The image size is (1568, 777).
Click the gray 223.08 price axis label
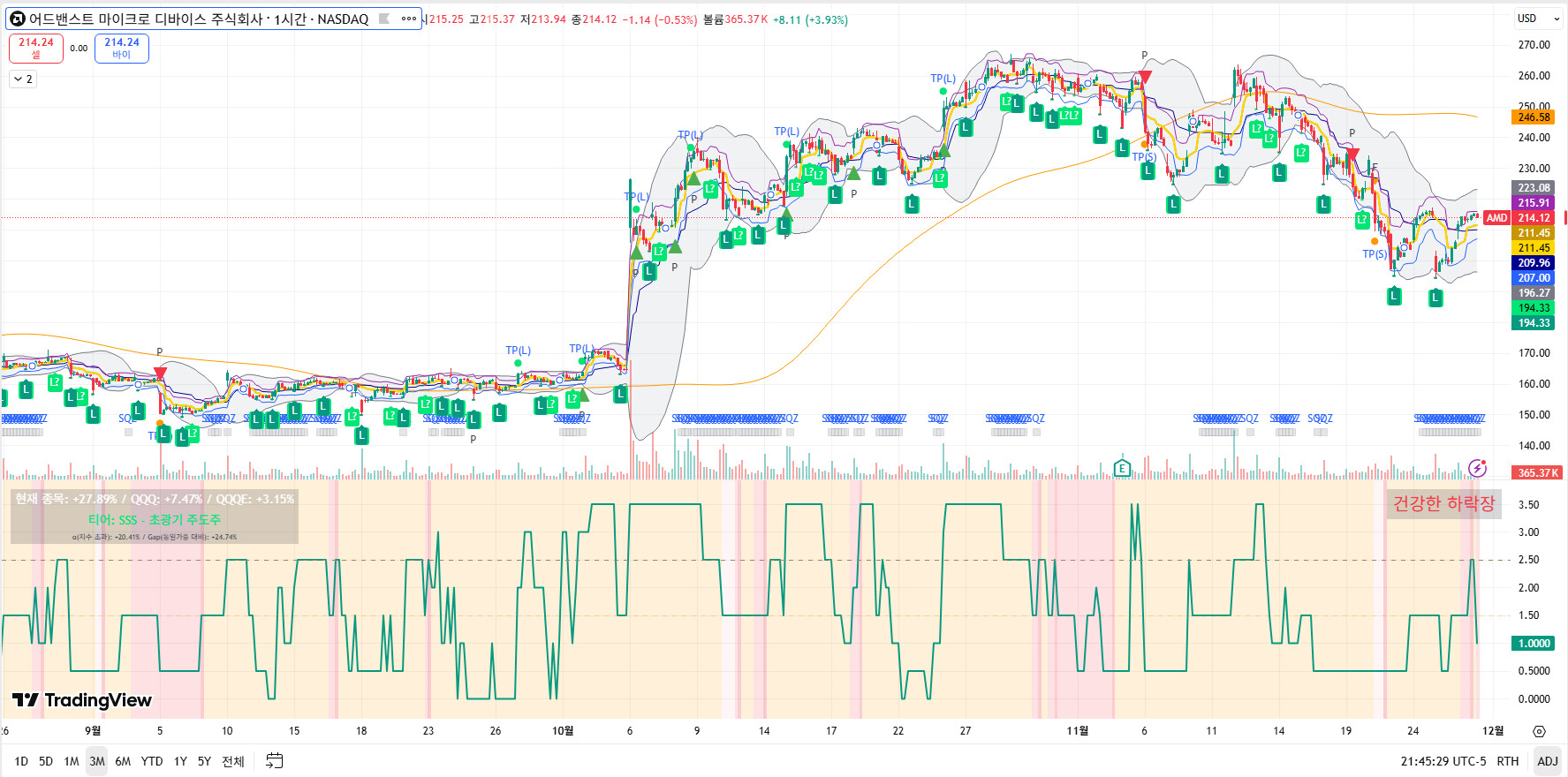click(1534, 188)
